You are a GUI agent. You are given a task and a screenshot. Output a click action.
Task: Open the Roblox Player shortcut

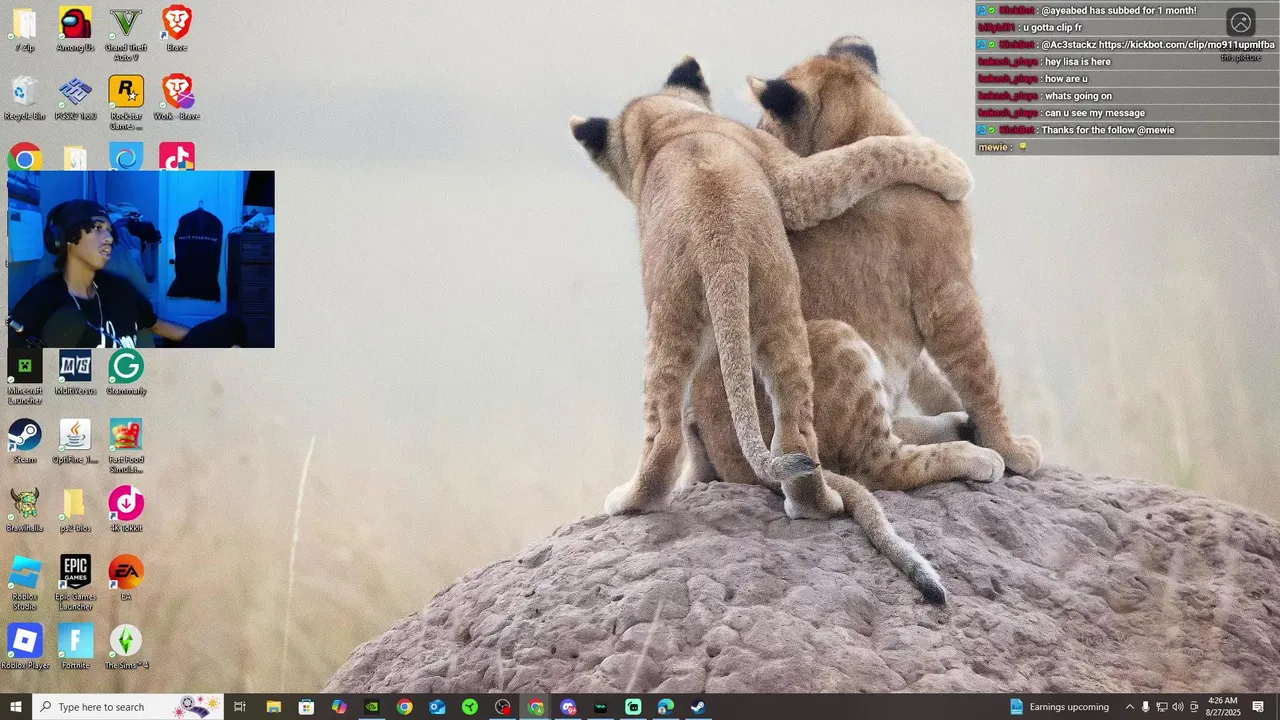pyautogui.click(x=24, y=648)
